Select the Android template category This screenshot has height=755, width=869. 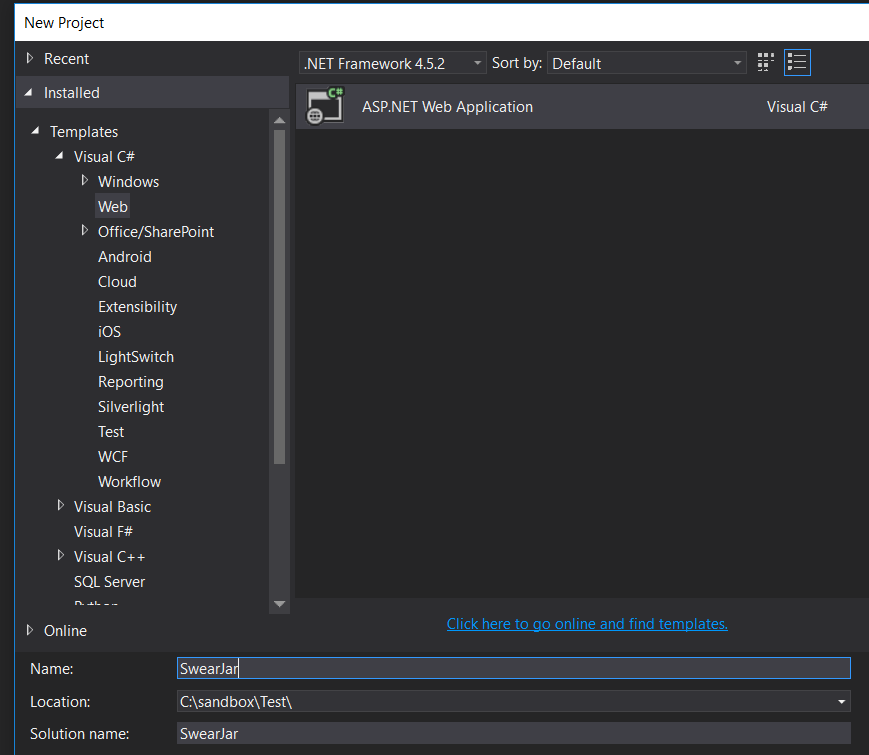(124, 256)
